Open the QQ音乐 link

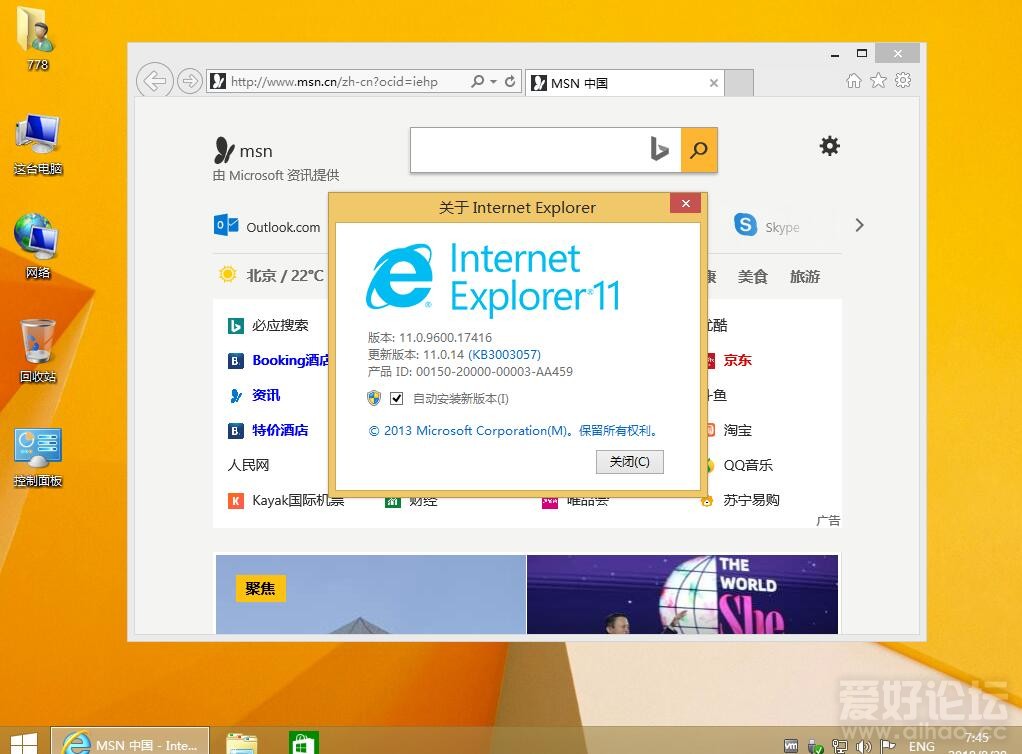point(748,465)
